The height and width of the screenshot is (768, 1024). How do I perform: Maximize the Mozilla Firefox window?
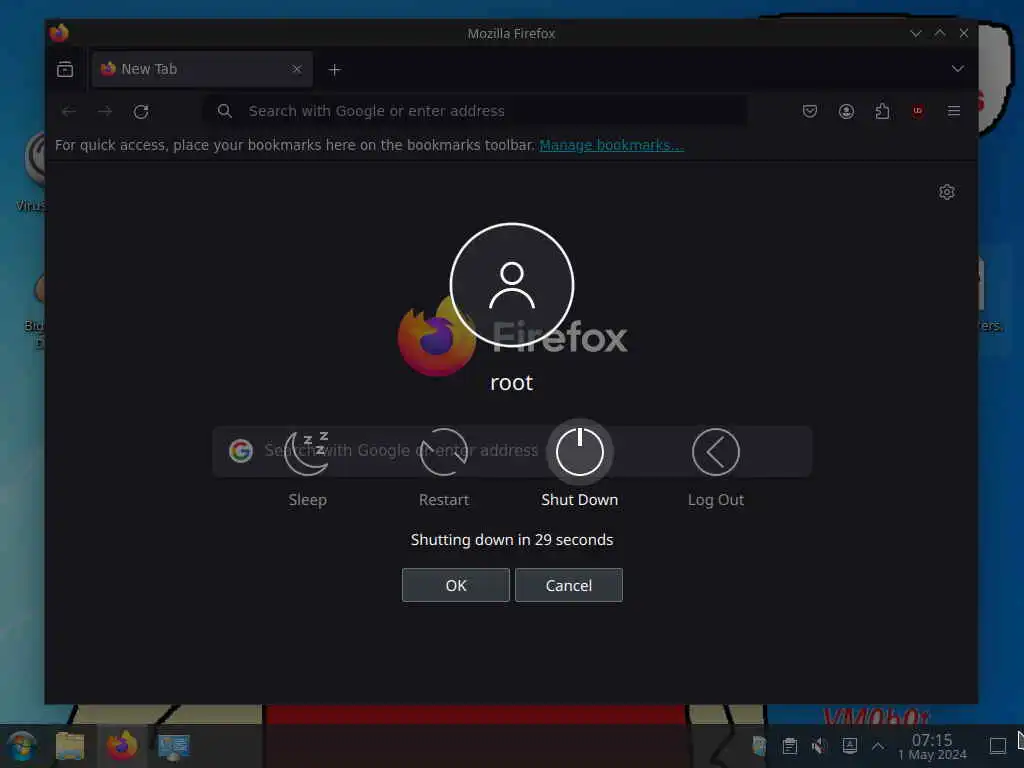point(940,33)
